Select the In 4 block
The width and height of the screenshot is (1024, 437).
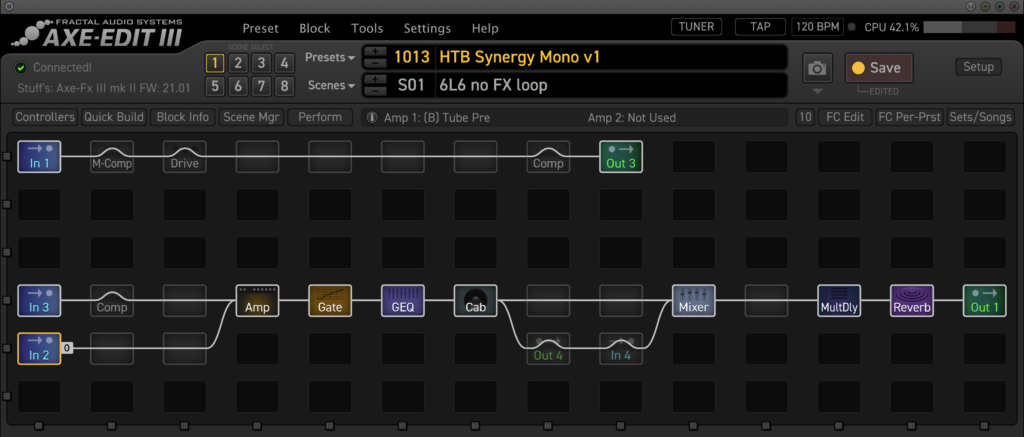click(x=621, y=348)
